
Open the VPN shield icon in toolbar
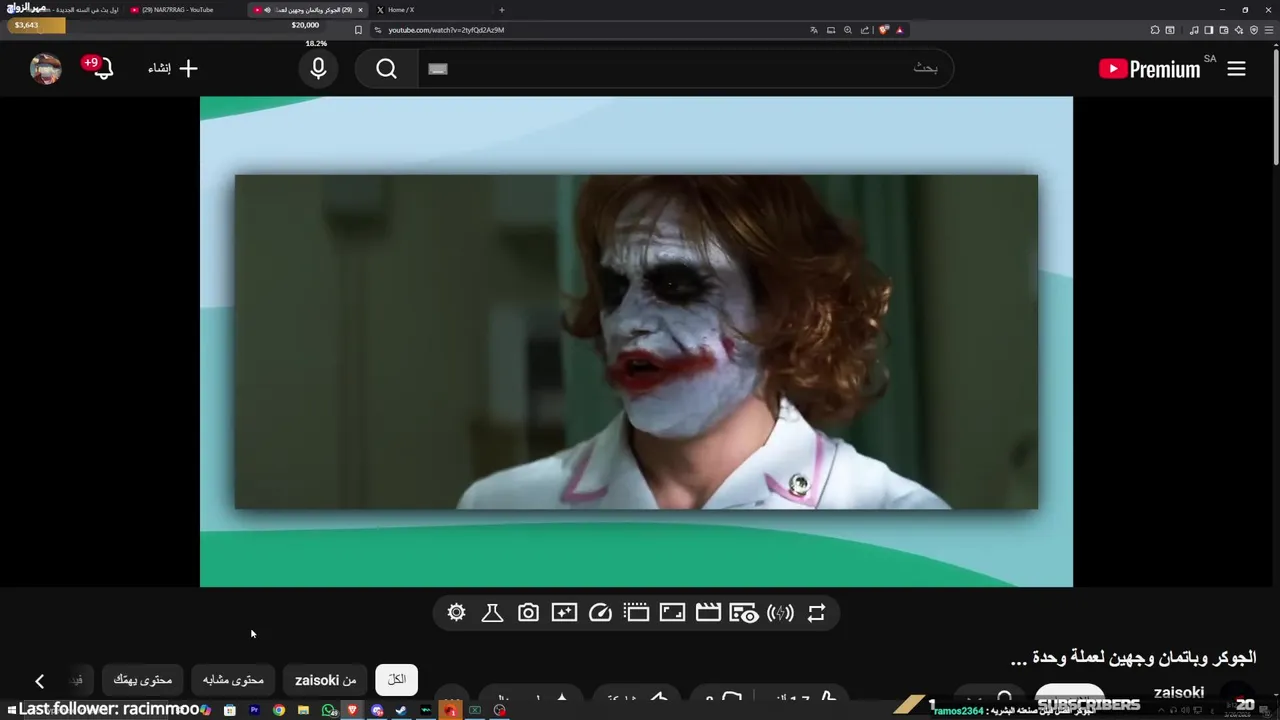pos(1253,30)
